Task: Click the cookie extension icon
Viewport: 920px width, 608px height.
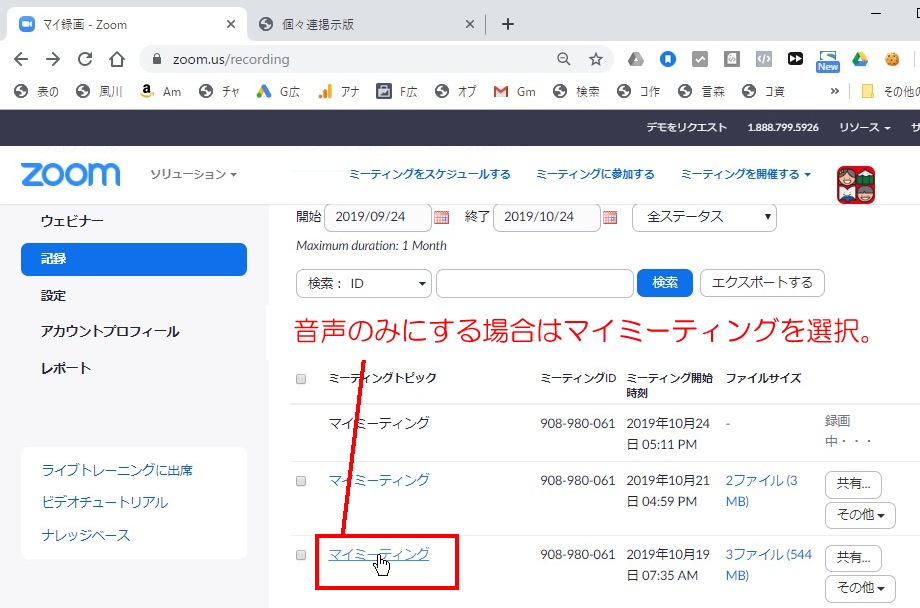Action: pos(892,59)
